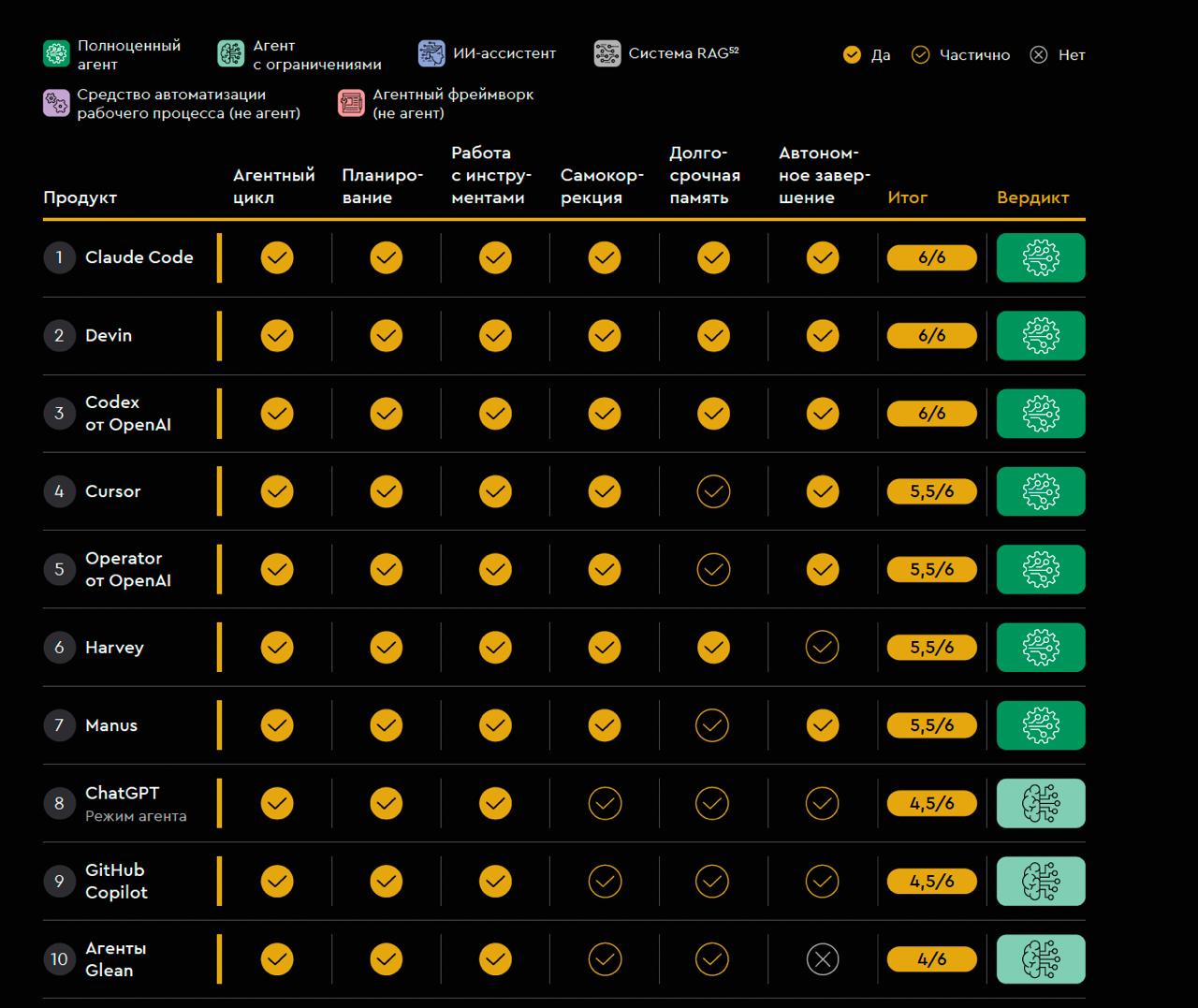
Task: Click GitHub Copilot's partial self-correction checkmark
Action: (605, 881)
